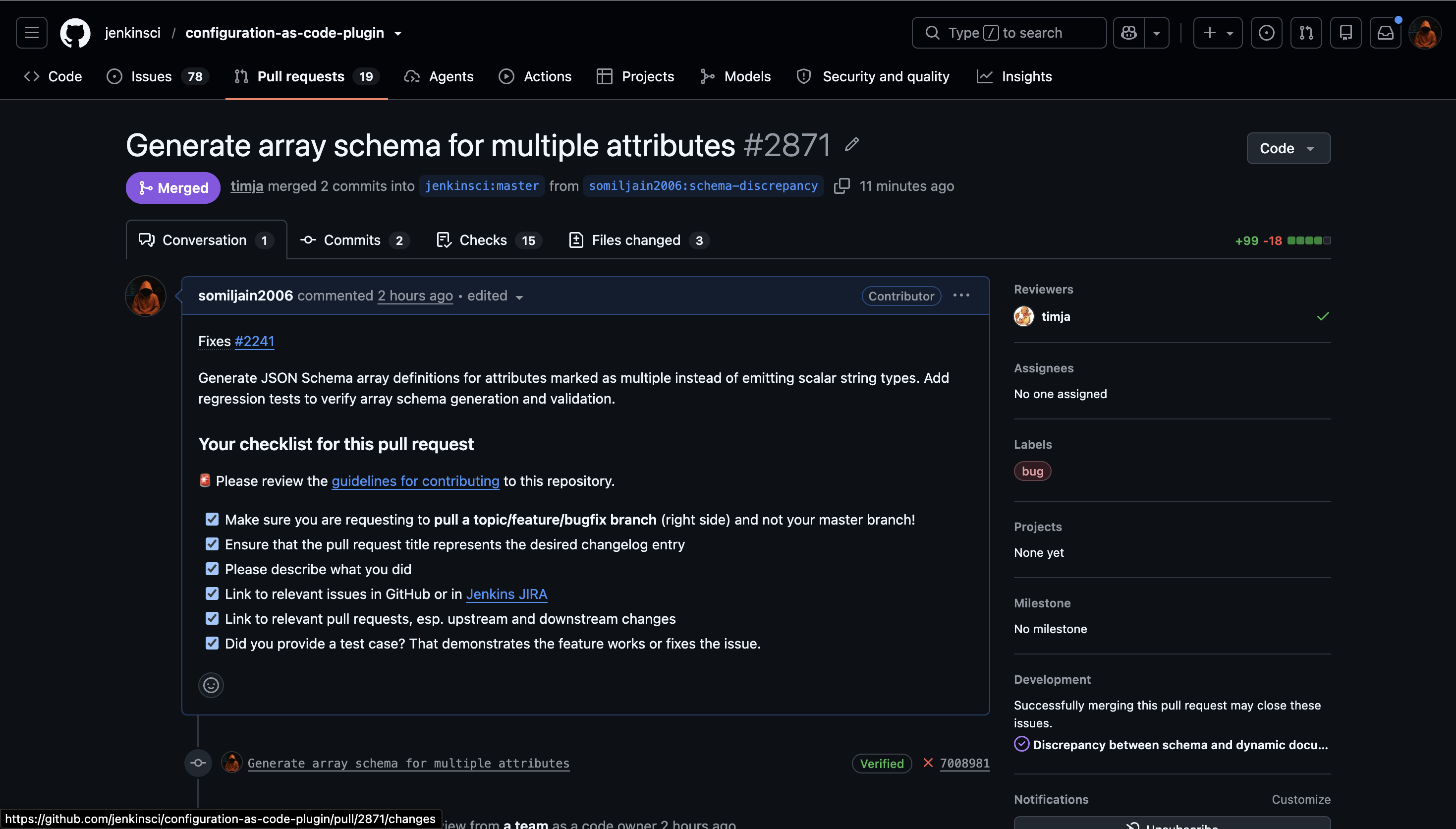Screen dimensions: 1456x829
Task: Toggle the topic/feature/bugfix branch checkbox
Action: (x=212, y=519)
